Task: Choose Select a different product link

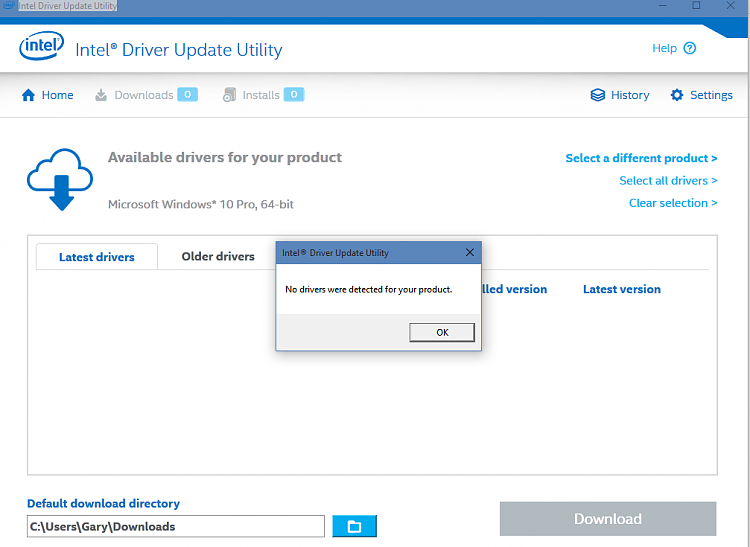Action: click(x=641, y=158)
